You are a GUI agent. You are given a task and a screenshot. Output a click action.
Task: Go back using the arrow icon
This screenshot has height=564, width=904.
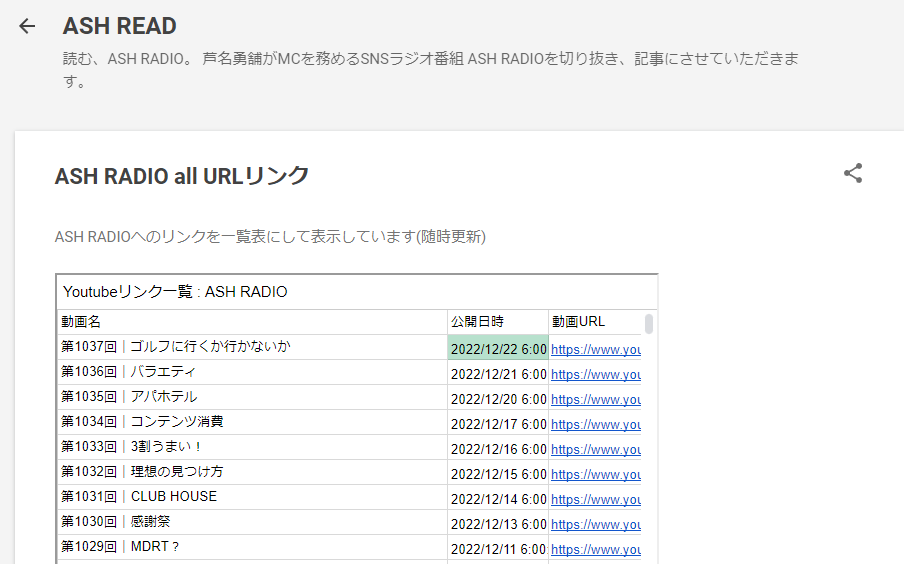point(27,26)
